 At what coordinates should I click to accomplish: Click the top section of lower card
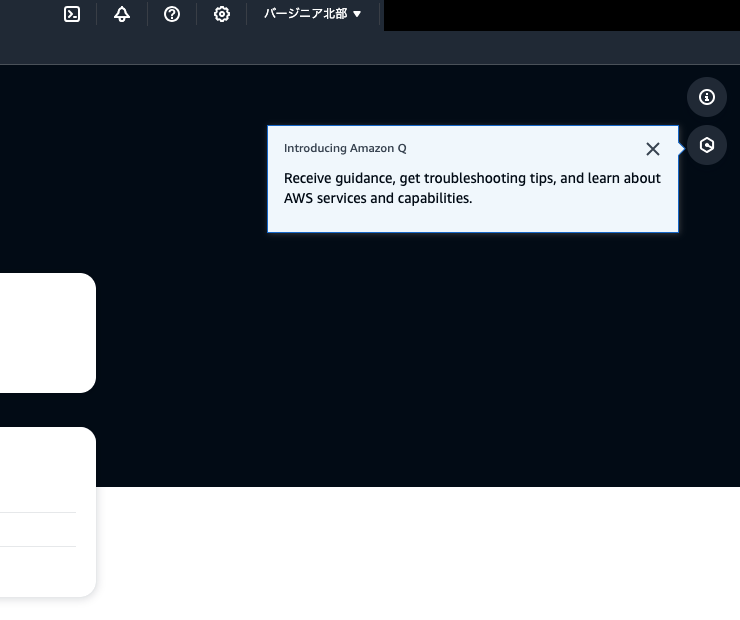pos(45,470)
